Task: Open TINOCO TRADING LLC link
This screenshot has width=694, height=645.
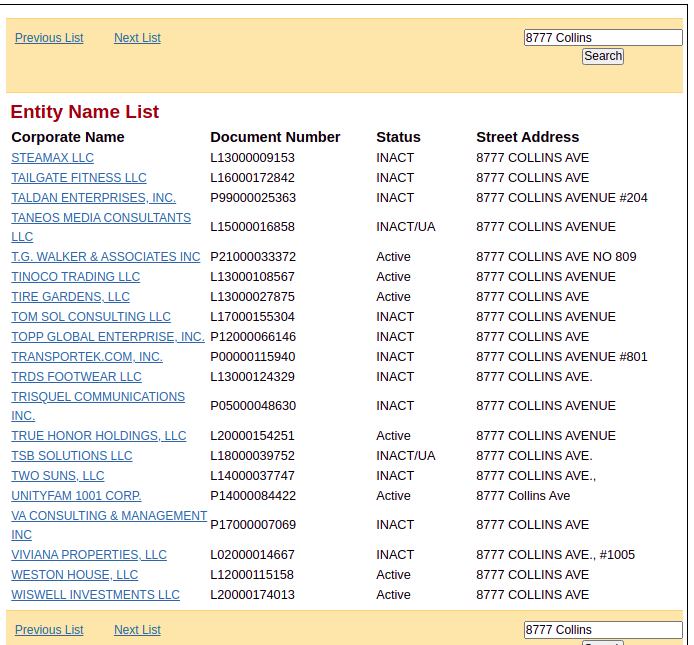Action: [x=76, y=277]
